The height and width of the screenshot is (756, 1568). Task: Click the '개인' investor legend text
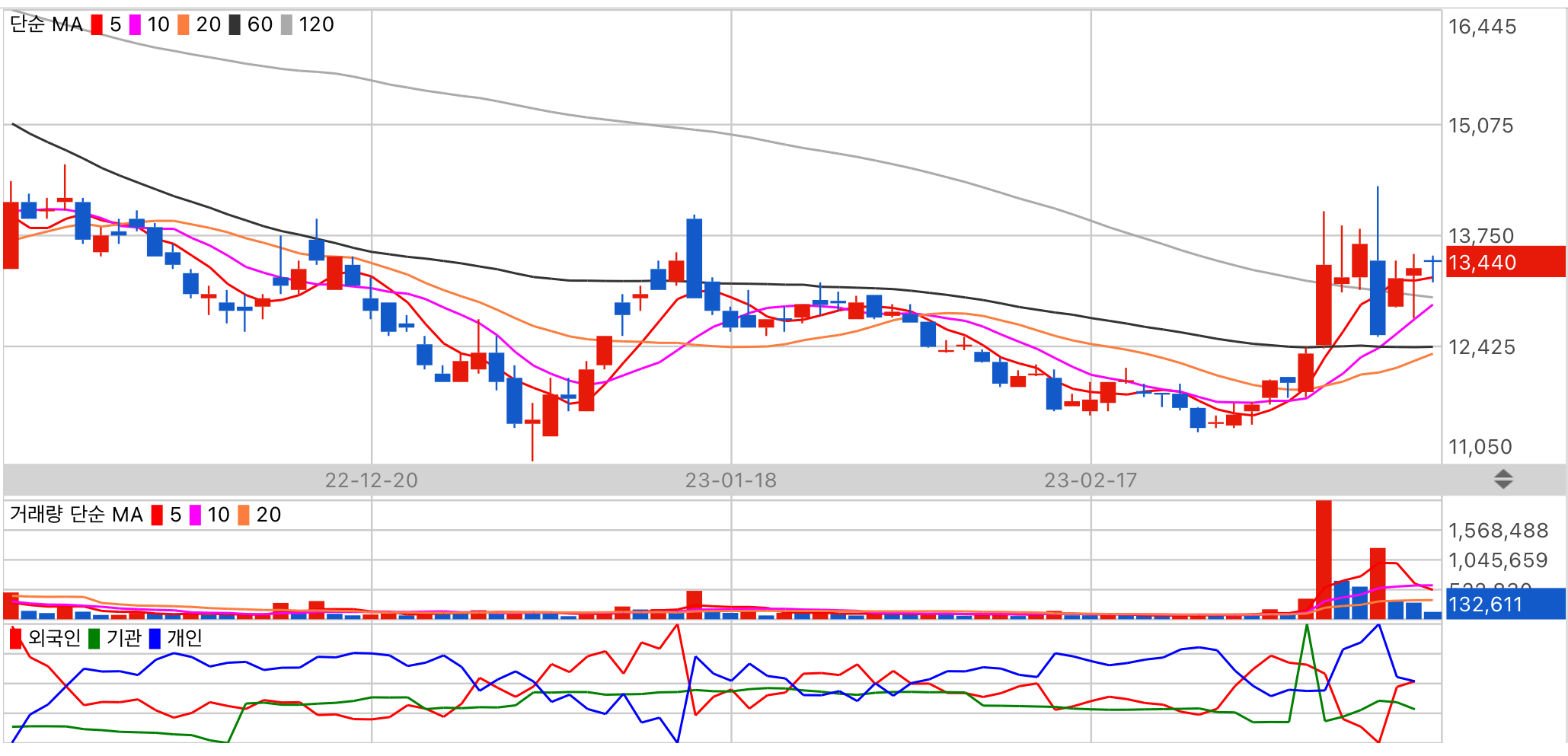[x=184, y=638]
